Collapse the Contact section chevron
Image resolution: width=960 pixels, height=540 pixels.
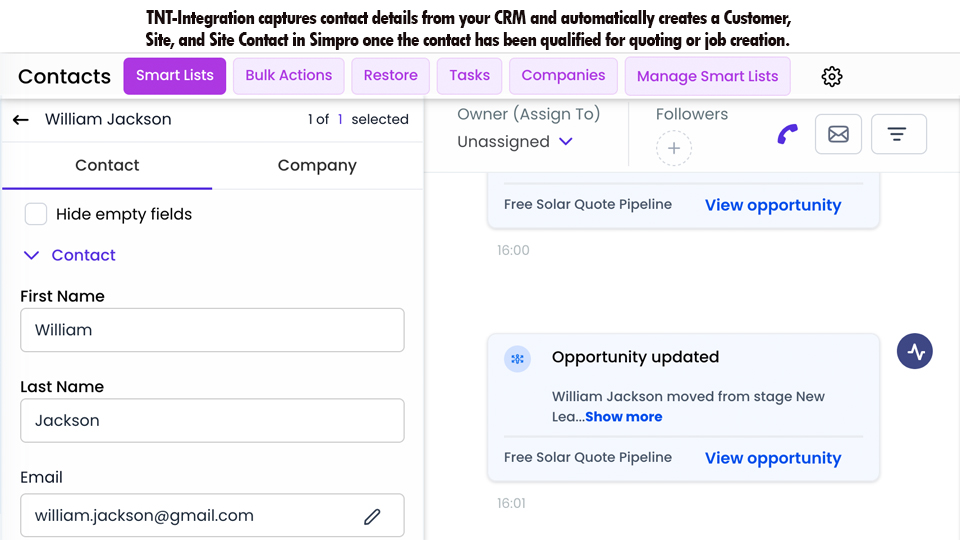(x=32, y=256)
